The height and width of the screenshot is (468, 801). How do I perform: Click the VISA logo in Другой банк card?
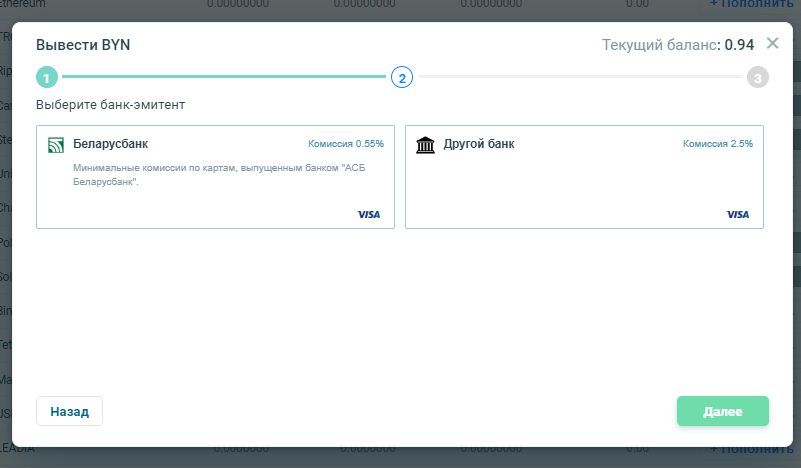738,214
